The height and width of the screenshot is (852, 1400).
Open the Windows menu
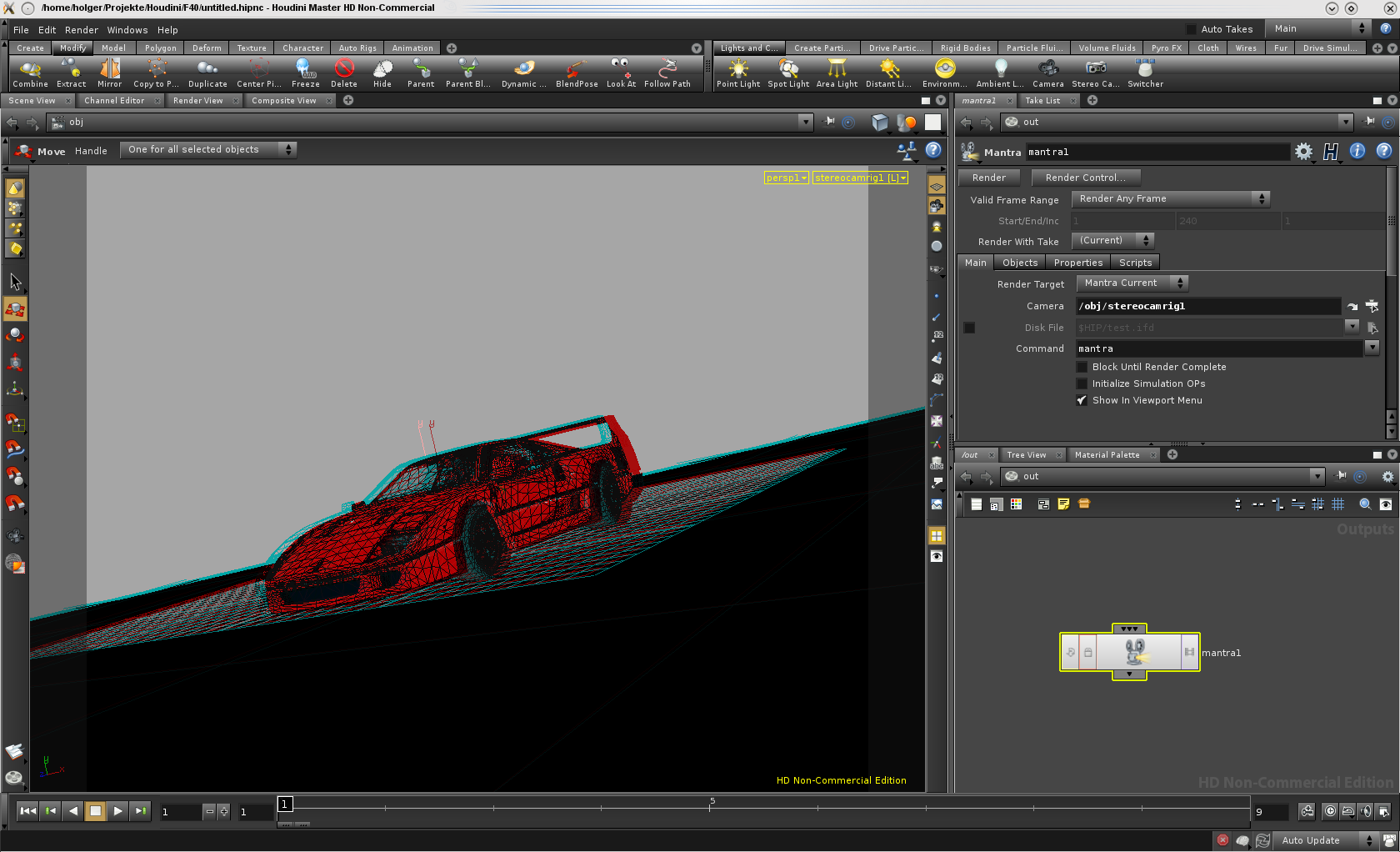[x=127, y=30]
